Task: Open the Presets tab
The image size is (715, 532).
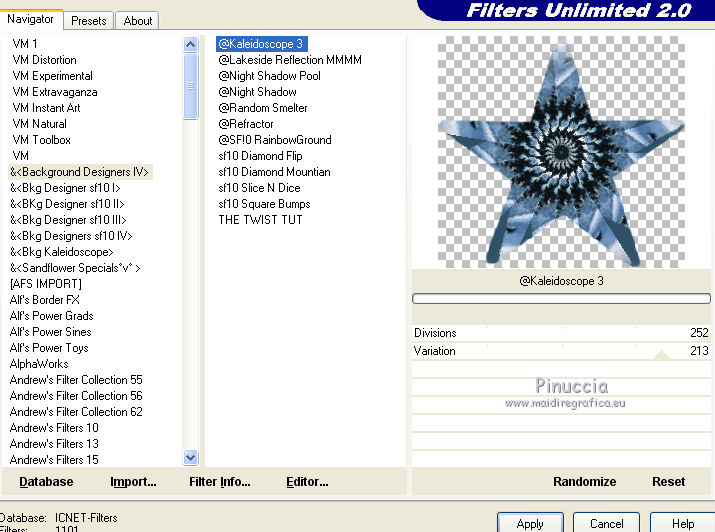Action: click(88, 21)
